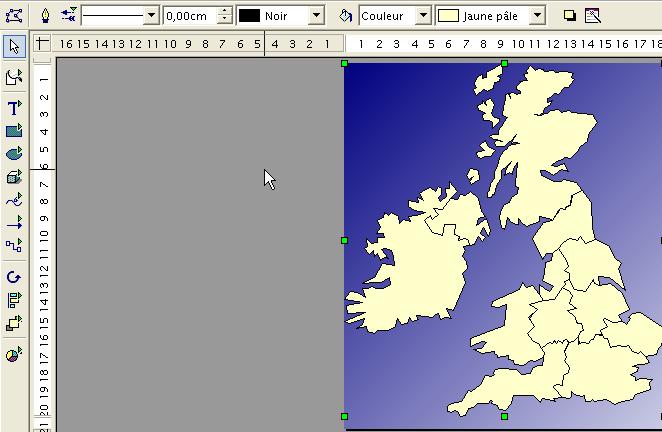Click the top-middle green selection handle
Viewport: 662px width, 432px height.
pos(505,63)
